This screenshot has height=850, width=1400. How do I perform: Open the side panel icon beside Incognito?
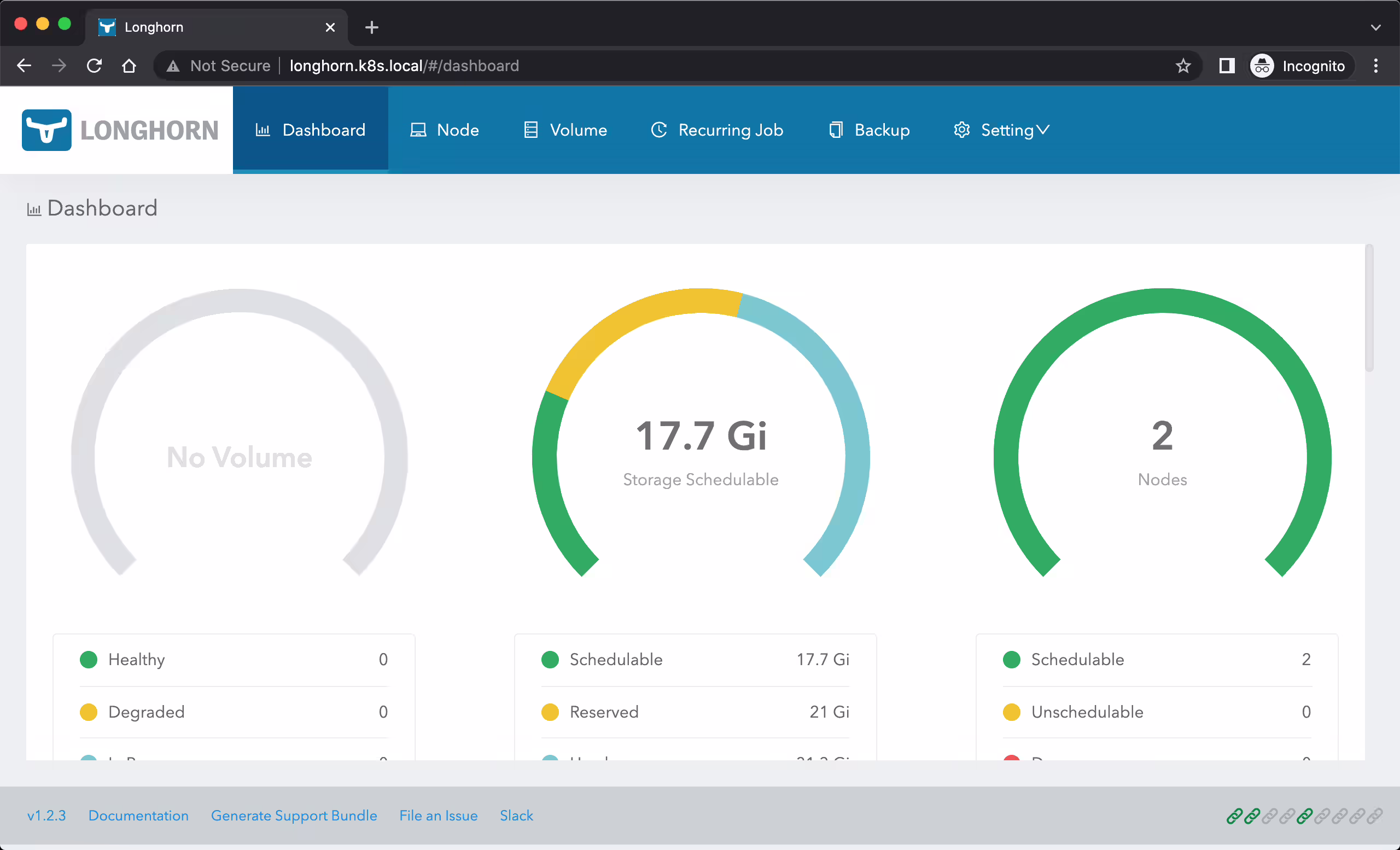tap(1227, 66)
